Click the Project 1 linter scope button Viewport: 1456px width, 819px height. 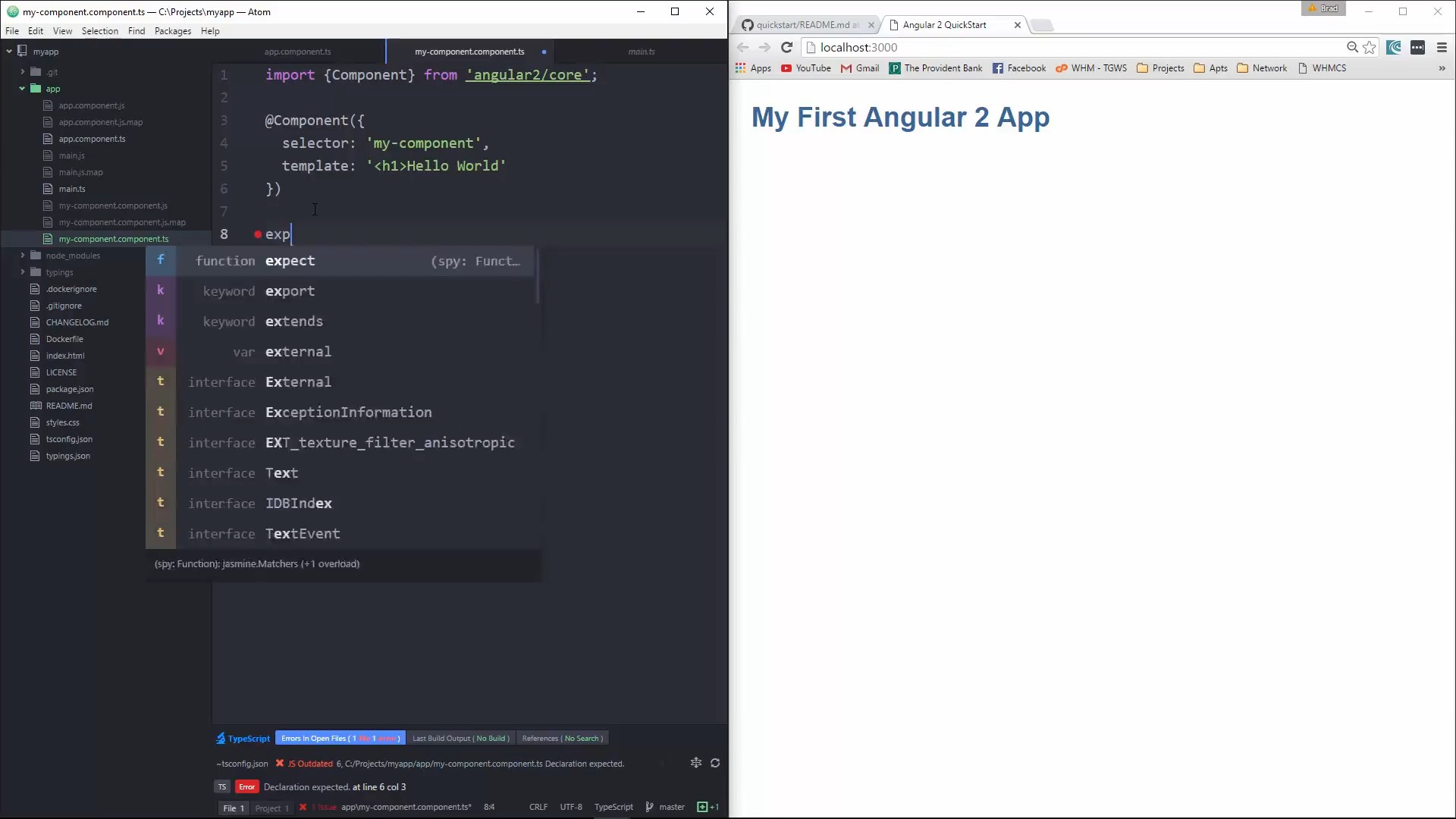271,808
